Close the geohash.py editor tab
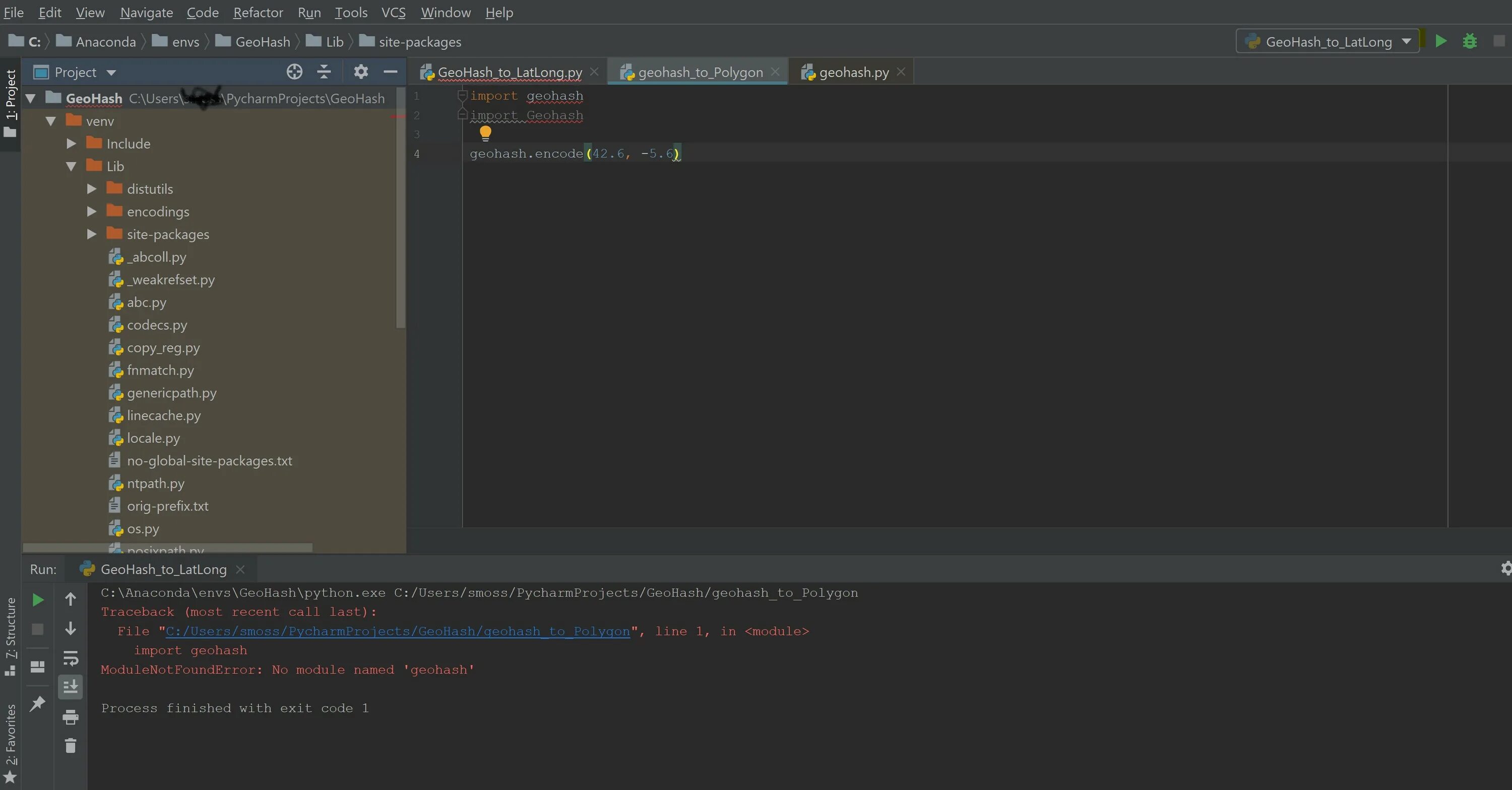1512x790 pixels. tap(901, 72)
